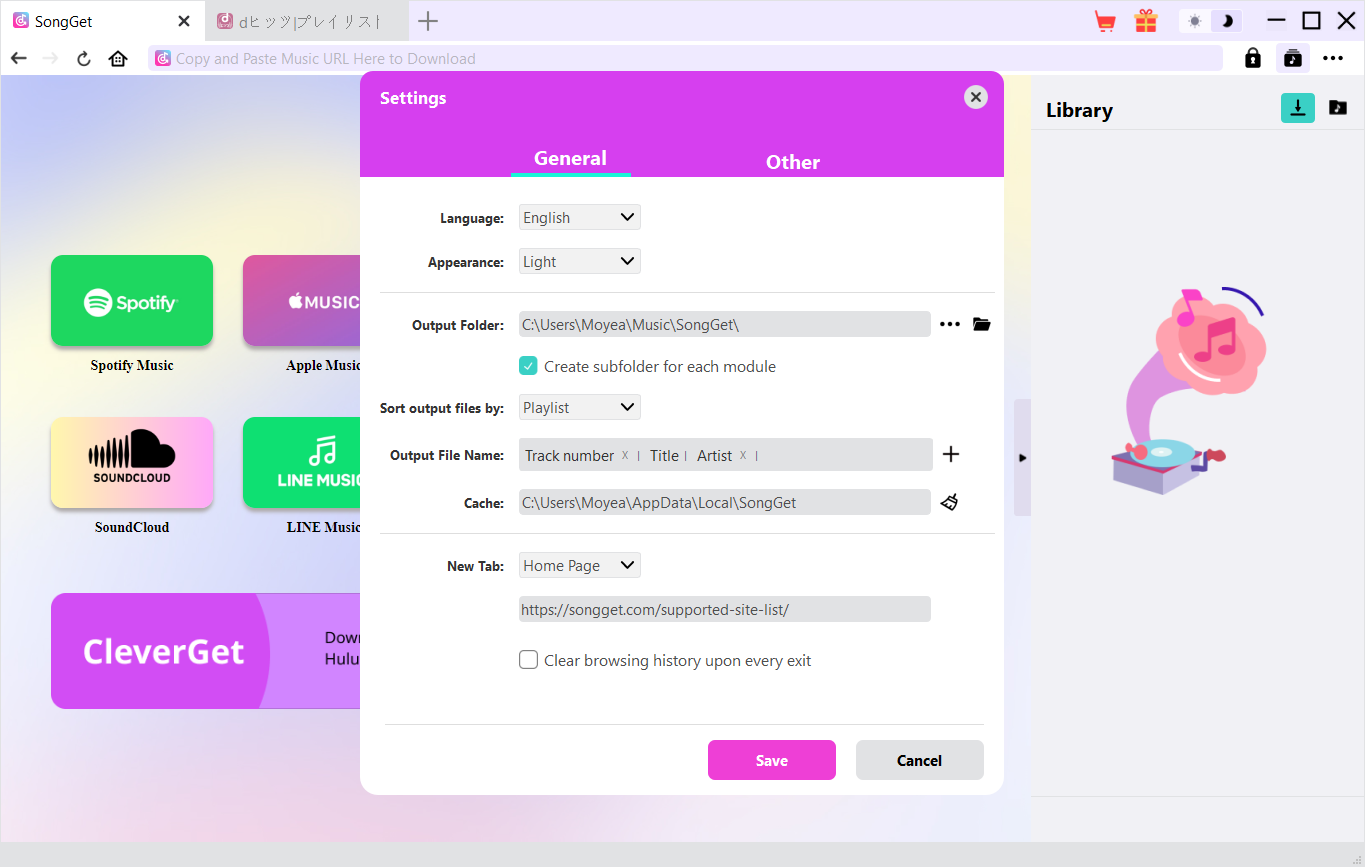Open the Library music folder icon

click(1337, 108)
